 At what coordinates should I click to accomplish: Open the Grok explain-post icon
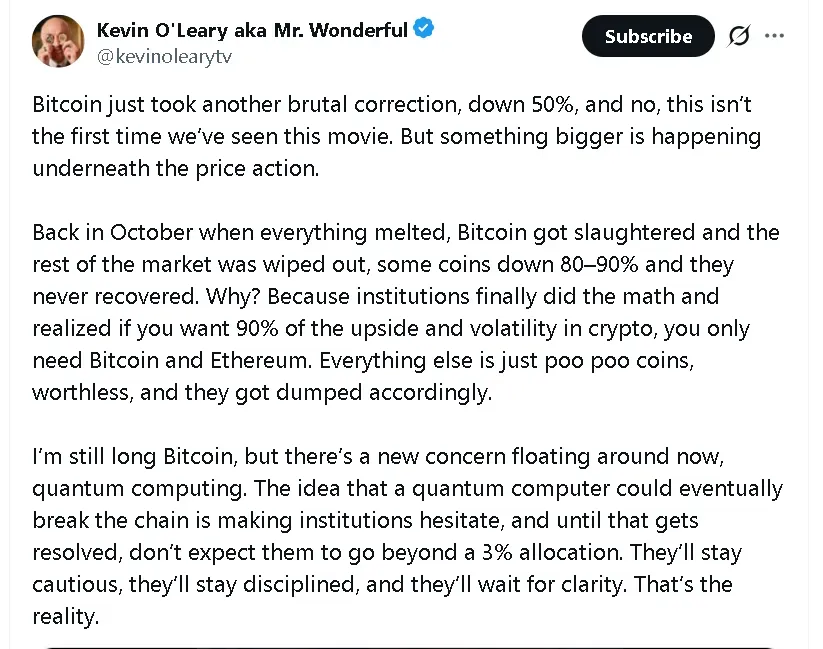738,36
